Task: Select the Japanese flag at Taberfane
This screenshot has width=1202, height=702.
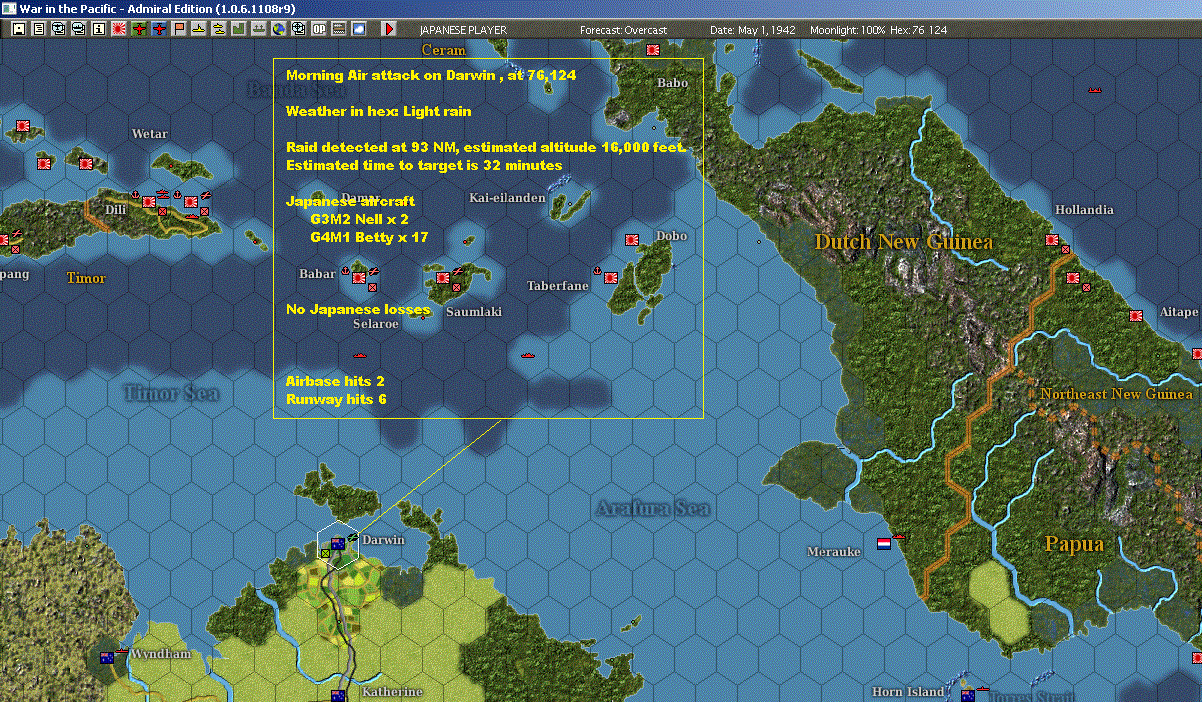Action: click(611, 277)
